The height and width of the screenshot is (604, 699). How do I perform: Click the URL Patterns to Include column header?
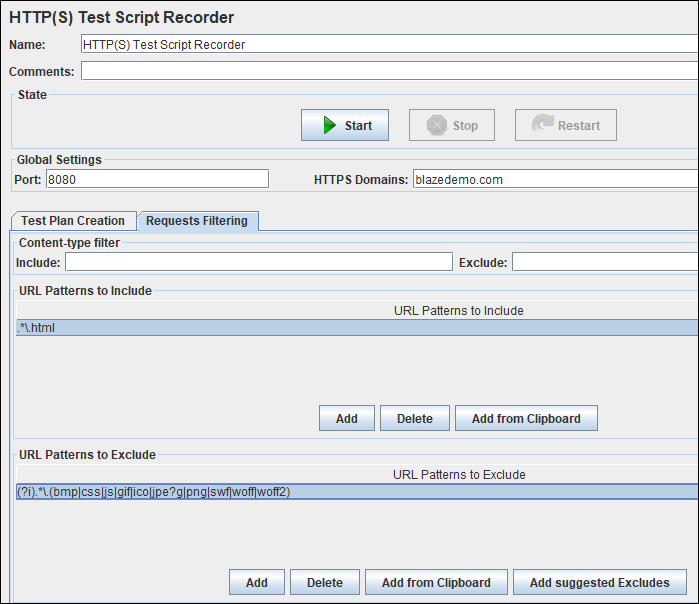tap(357, 310)
